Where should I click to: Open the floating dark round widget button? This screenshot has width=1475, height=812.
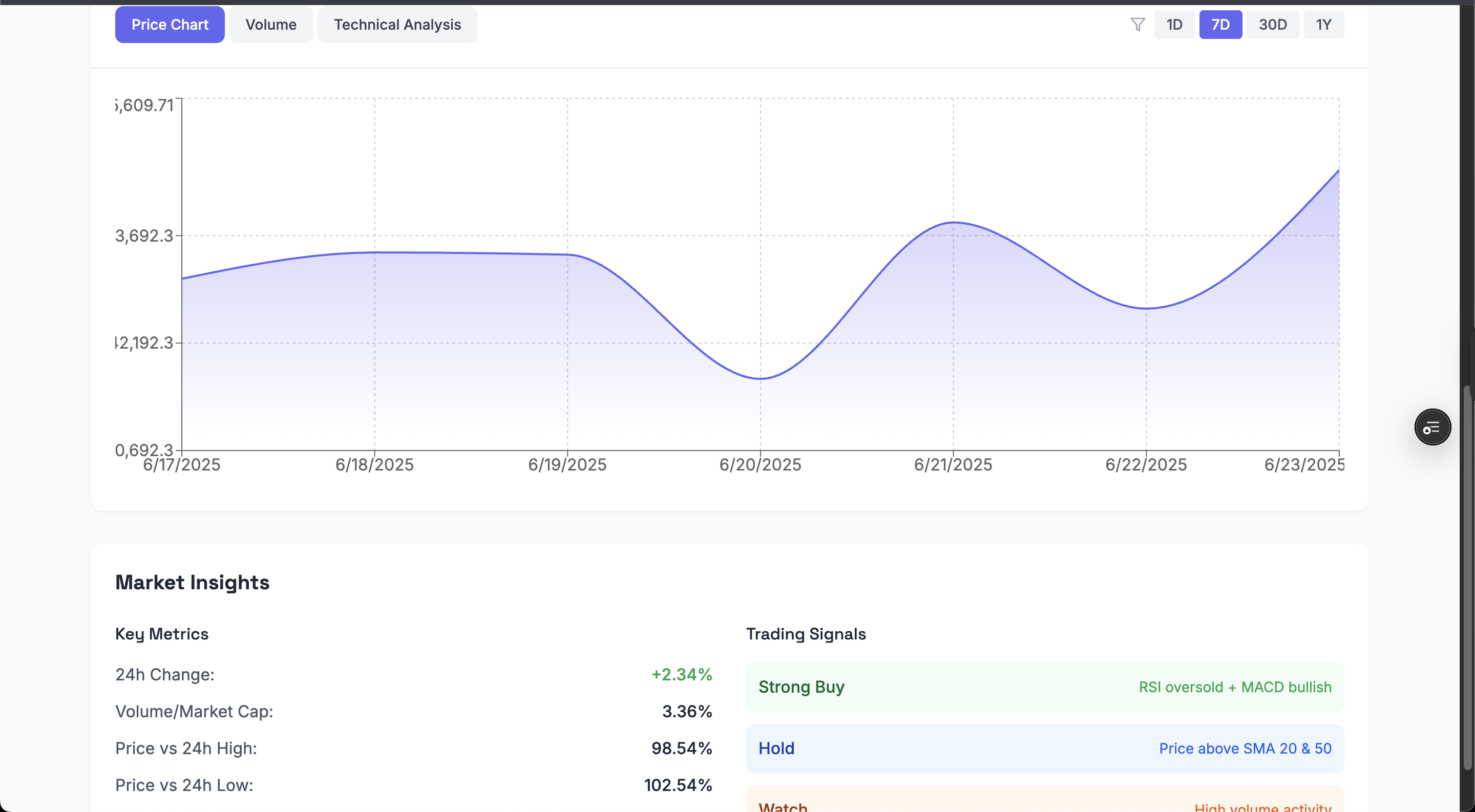[1432, 427]
